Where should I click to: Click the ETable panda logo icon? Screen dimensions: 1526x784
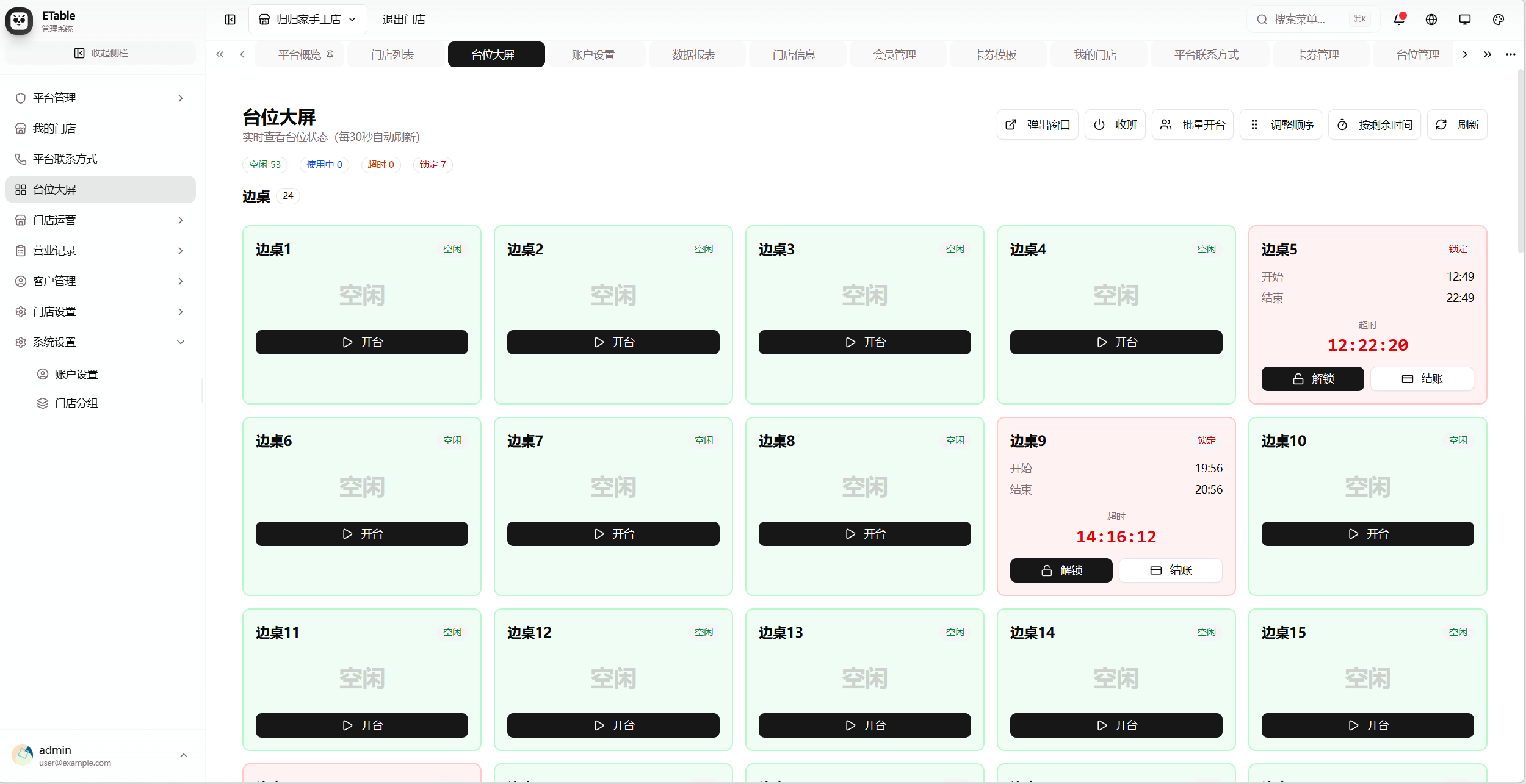click(x=20, y=21)
